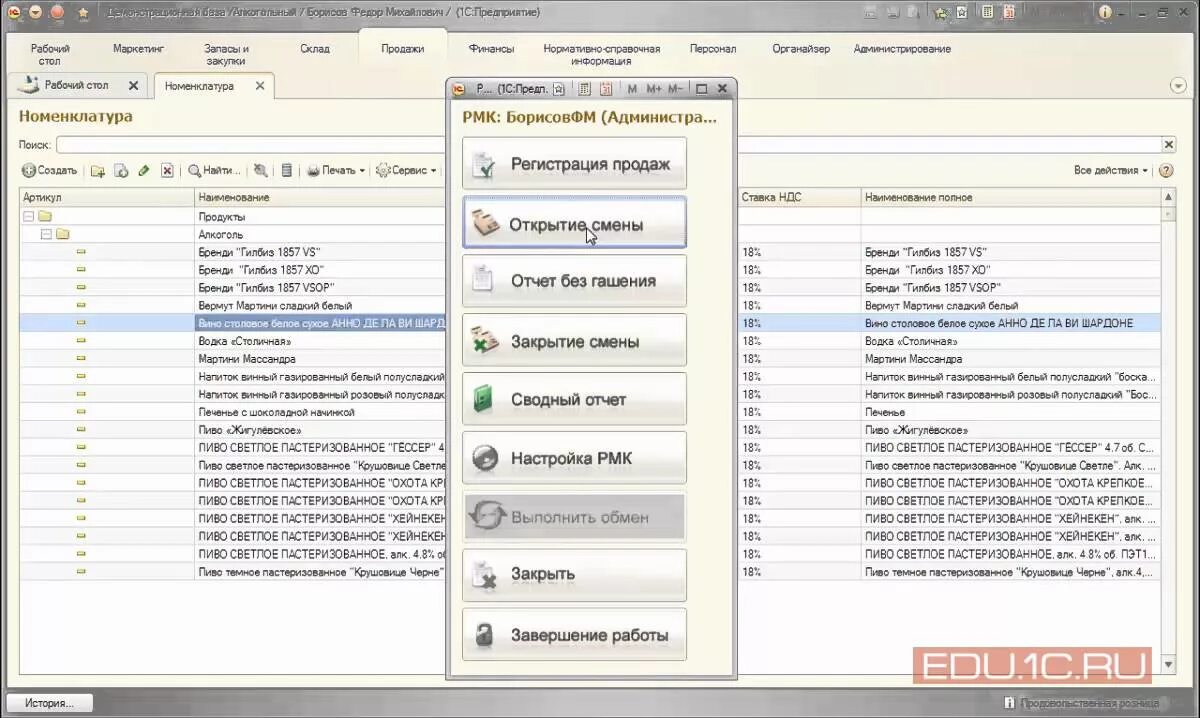Click the list view mode icon in toolbar
Screen dimensions: 1200x718
pyautogui.click(x=287, y=171)
